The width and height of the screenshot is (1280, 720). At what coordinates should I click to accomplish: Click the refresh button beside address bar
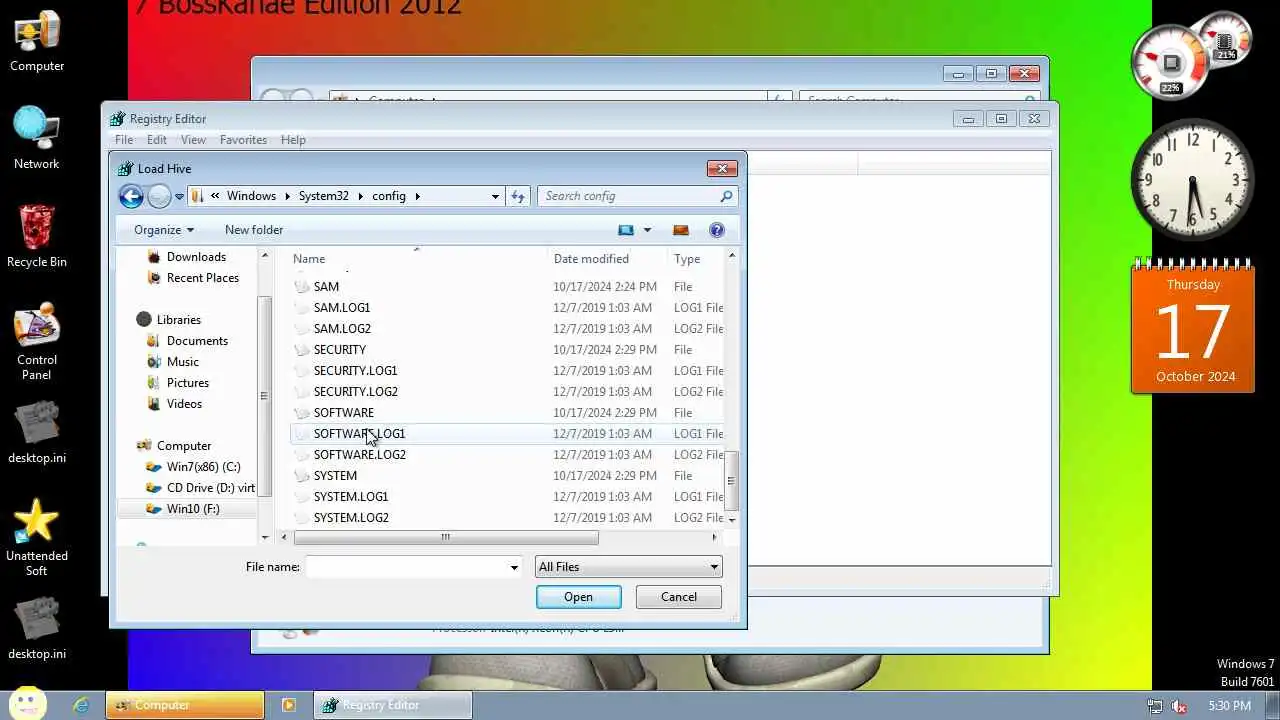click(518, 196)
